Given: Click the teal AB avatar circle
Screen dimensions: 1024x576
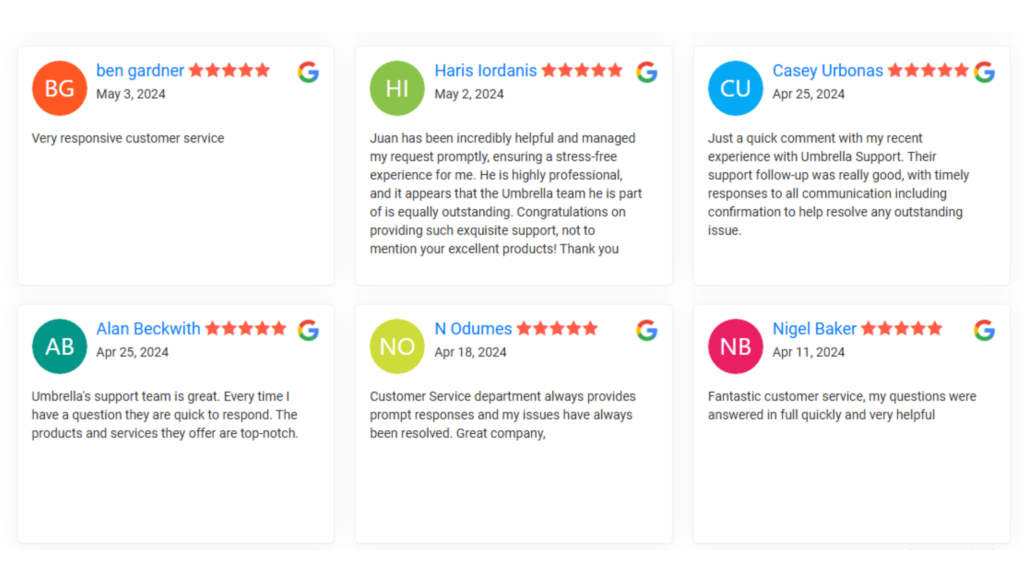Looking at the screenshot, I should tap(59, 346).
